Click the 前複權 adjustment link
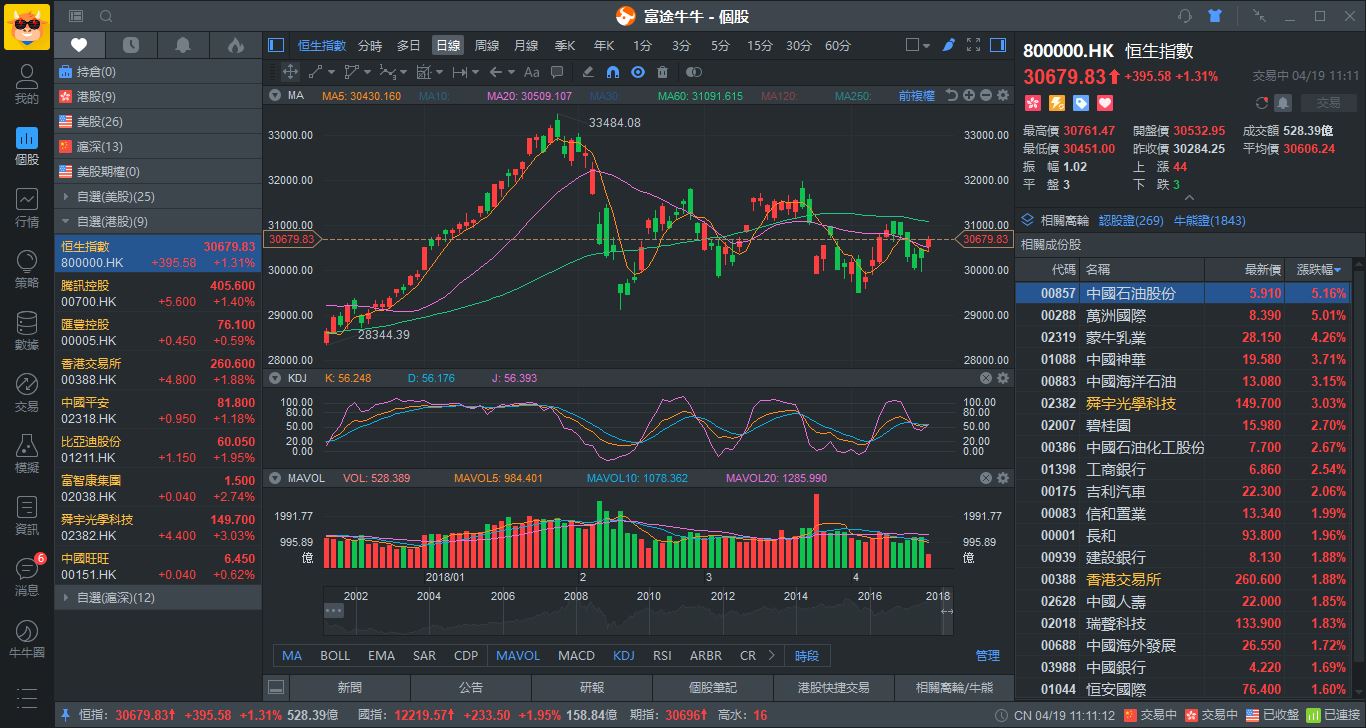The image size is (1366, 728). point(916,96)
